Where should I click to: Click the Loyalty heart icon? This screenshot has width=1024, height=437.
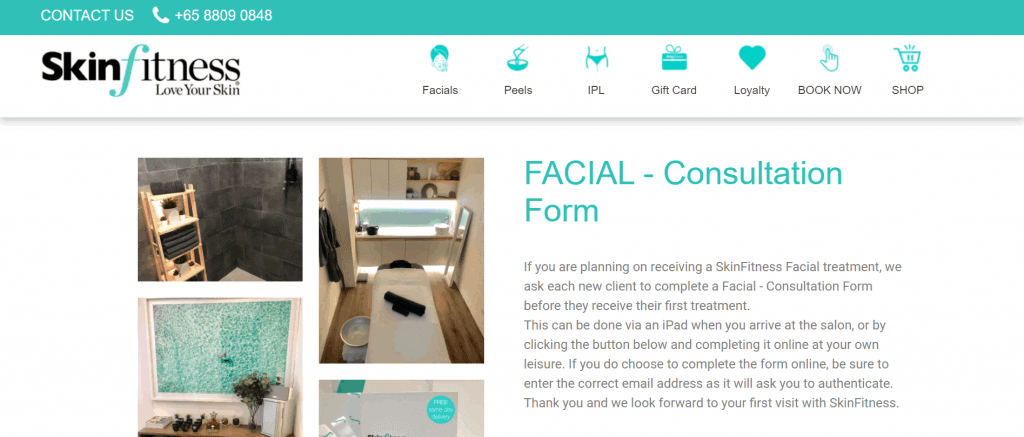coord(752,57)
